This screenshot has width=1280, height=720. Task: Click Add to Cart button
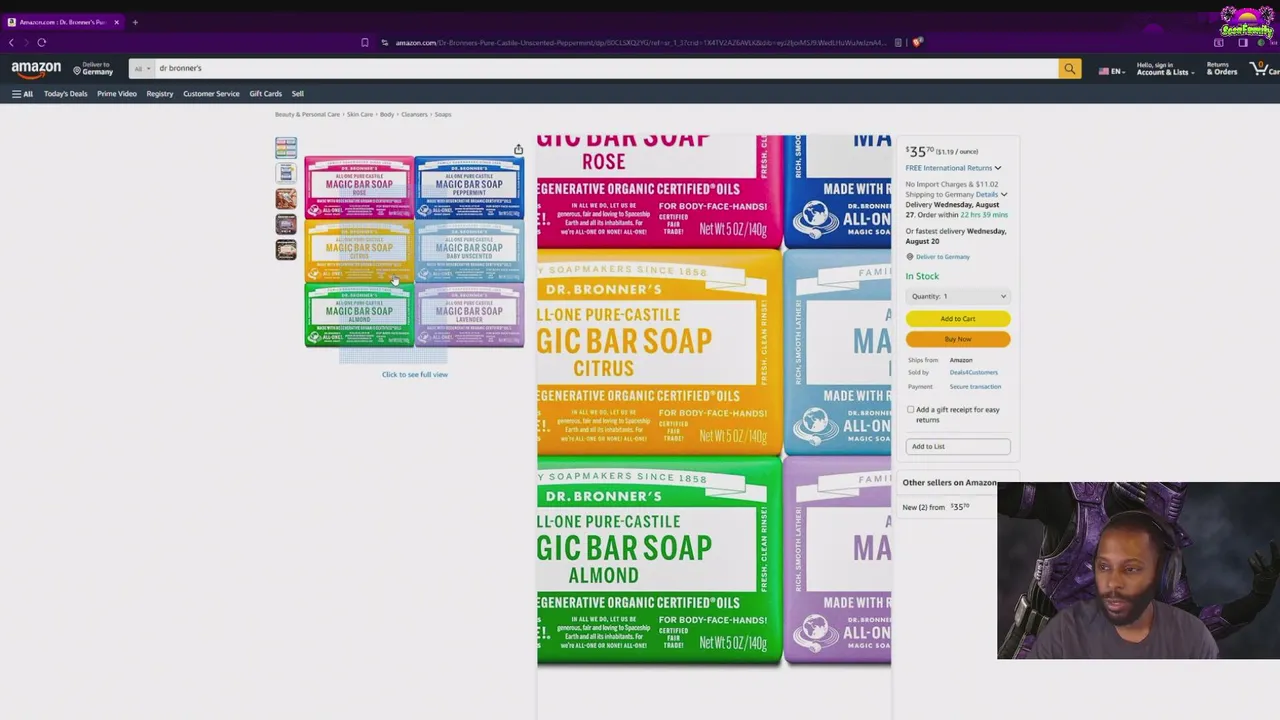coord(958,319)
